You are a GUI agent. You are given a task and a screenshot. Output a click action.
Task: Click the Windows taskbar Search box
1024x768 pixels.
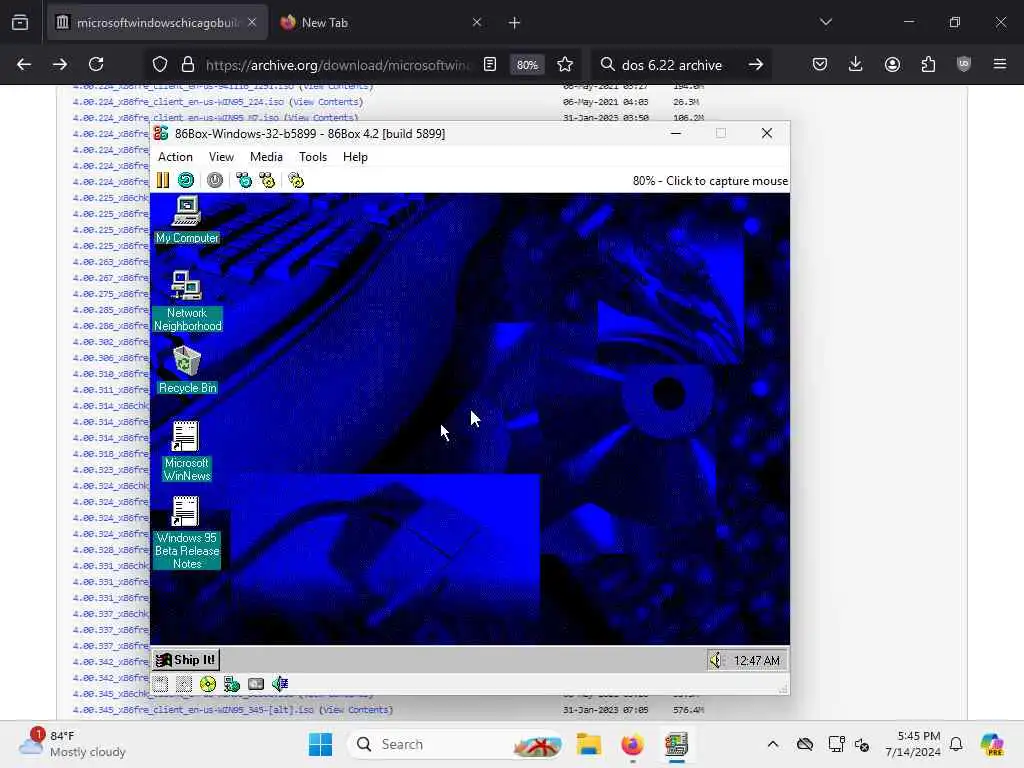coord(455,744)
